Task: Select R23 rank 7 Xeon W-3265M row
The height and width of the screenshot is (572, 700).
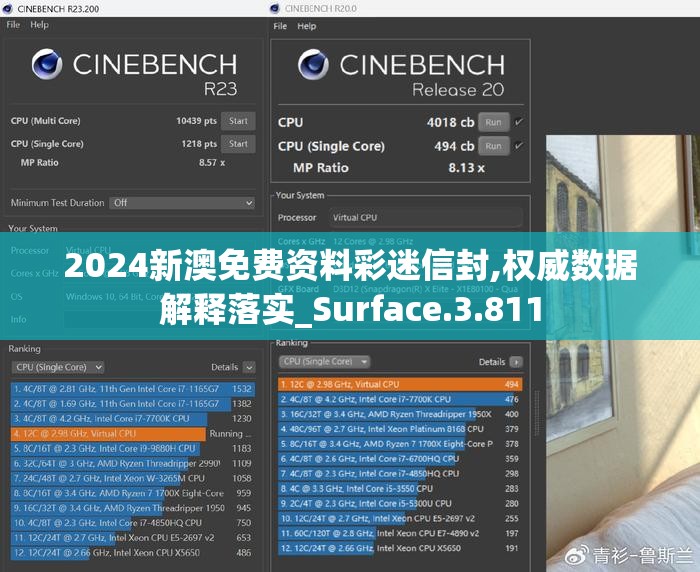Action: pyautogui.click(x=133, y=478)
